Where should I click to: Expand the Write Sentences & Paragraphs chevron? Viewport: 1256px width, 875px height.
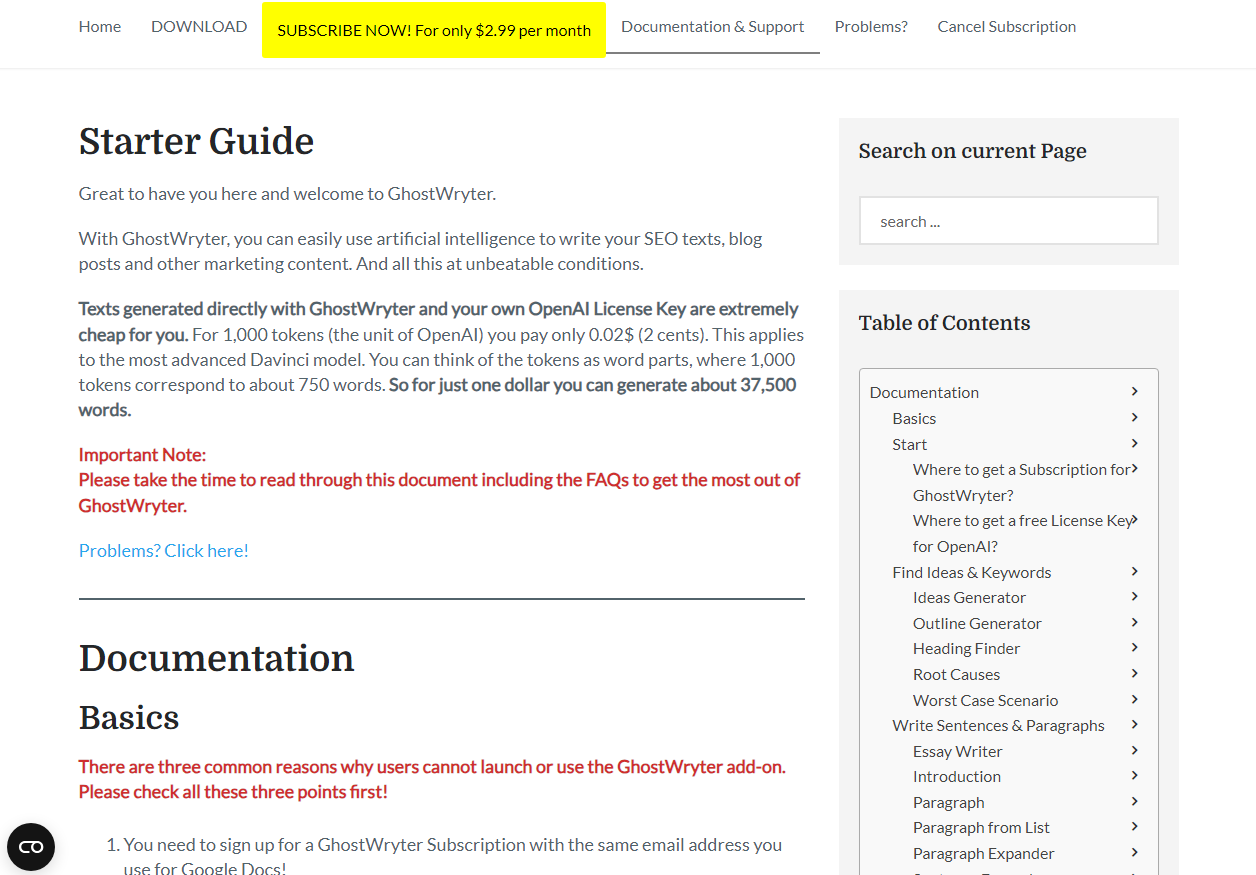(x=1135, y=724)
